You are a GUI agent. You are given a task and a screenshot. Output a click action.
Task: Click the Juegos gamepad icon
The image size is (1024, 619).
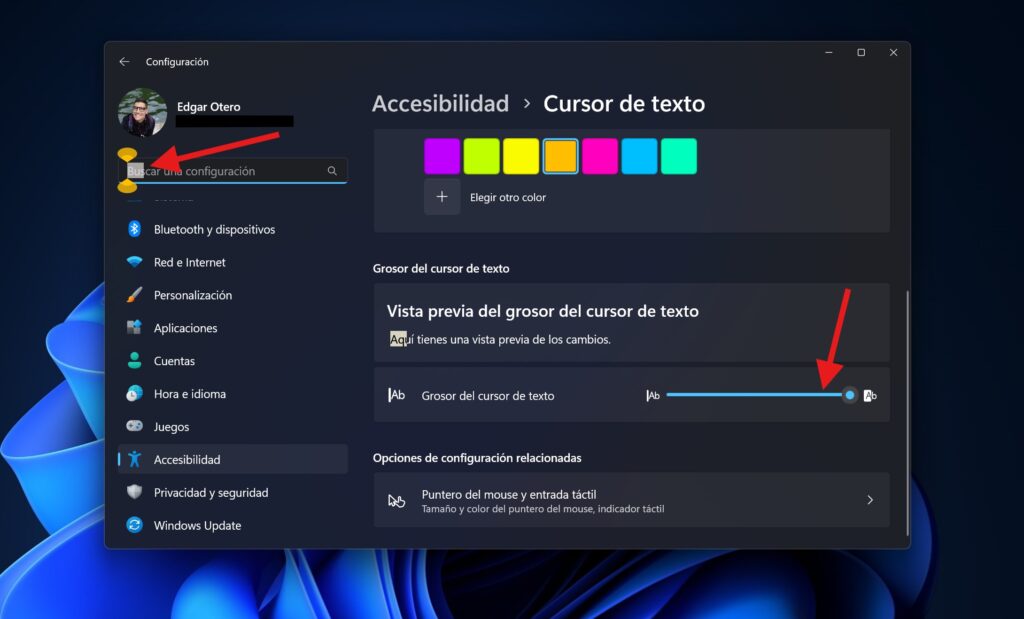[135, 426]
